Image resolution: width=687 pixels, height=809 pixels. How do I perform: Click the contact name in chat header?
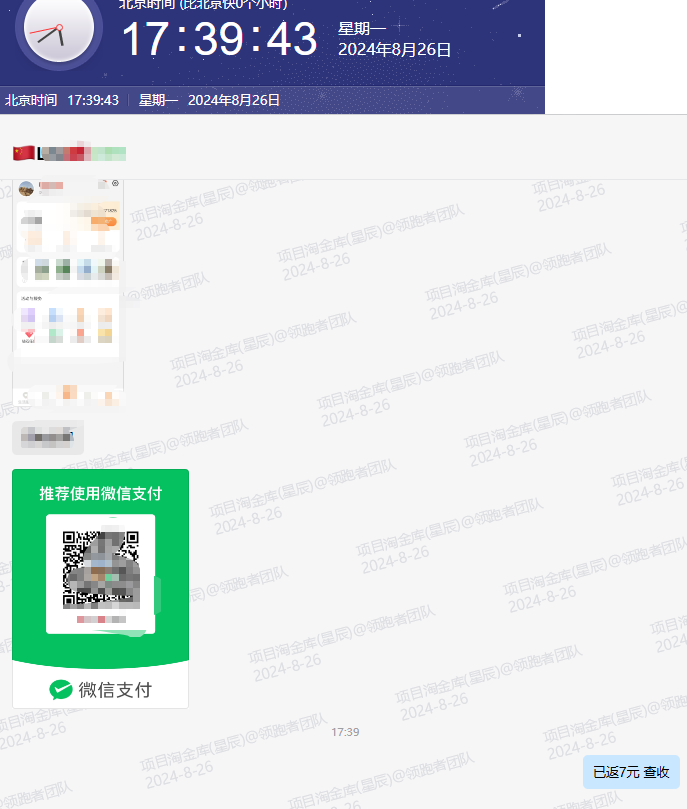click(82, 153)
